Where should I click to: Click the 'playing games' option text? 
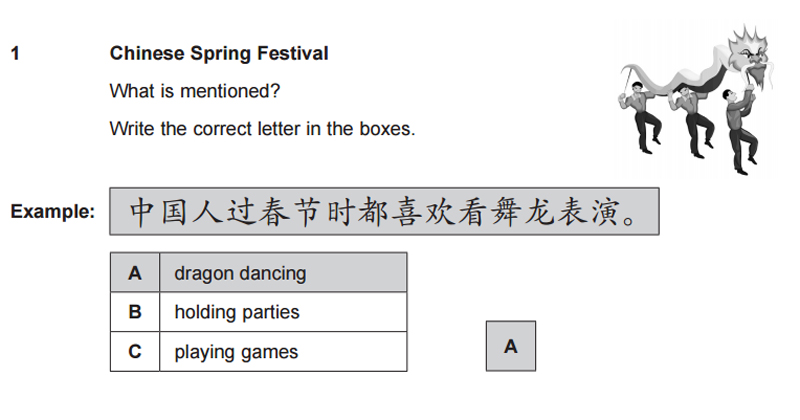[x=236, y=352]
